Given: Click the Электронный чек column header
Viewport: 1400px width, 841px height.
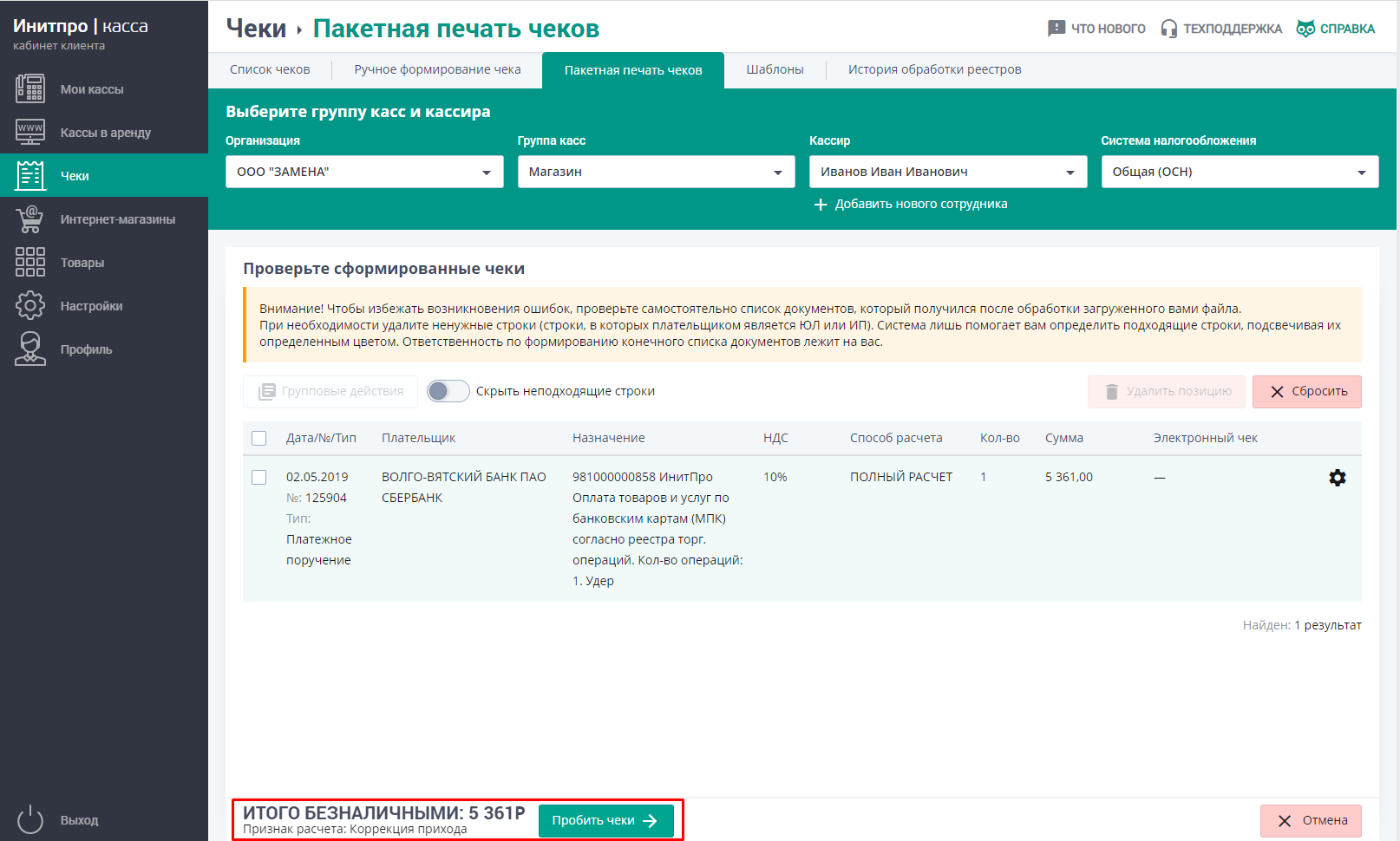Looking at the screenshot, I should pos(1205,438).
